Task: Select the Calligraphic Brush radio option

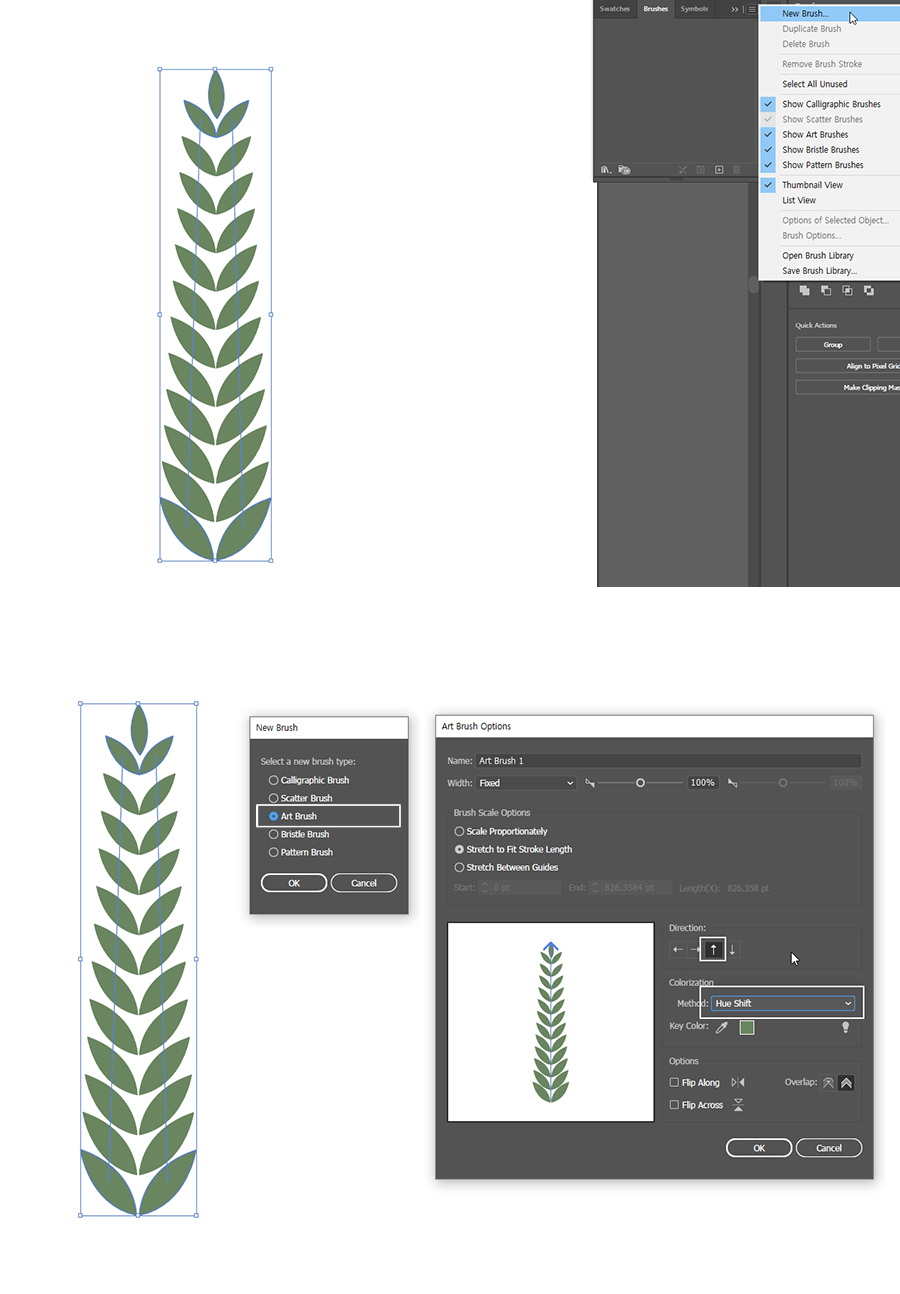Action: point(274,780)
